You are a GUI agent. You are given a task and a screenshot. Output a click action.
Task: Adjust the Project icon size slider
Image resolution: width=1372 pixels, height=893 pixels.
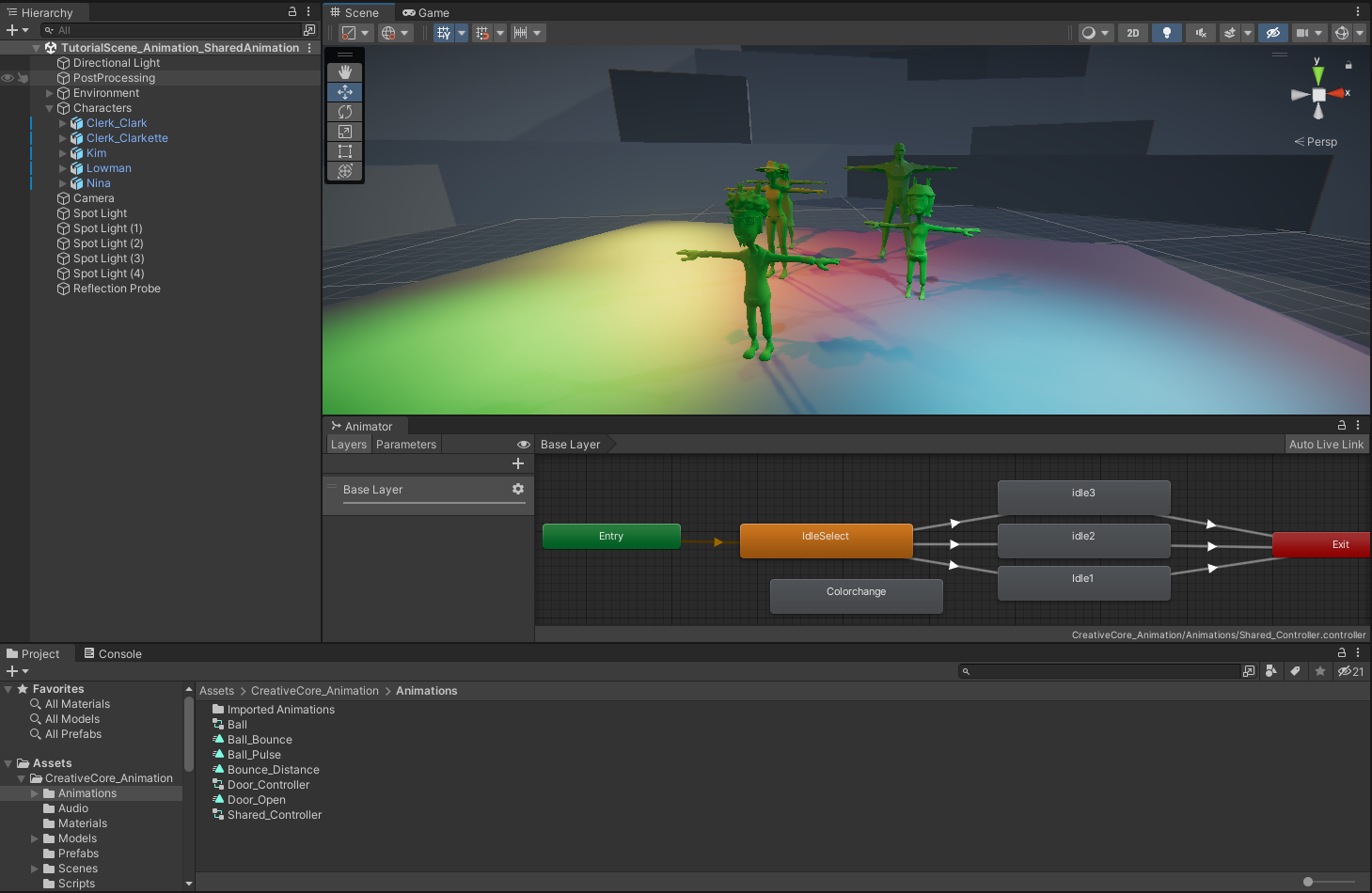tap(1308, 882)
